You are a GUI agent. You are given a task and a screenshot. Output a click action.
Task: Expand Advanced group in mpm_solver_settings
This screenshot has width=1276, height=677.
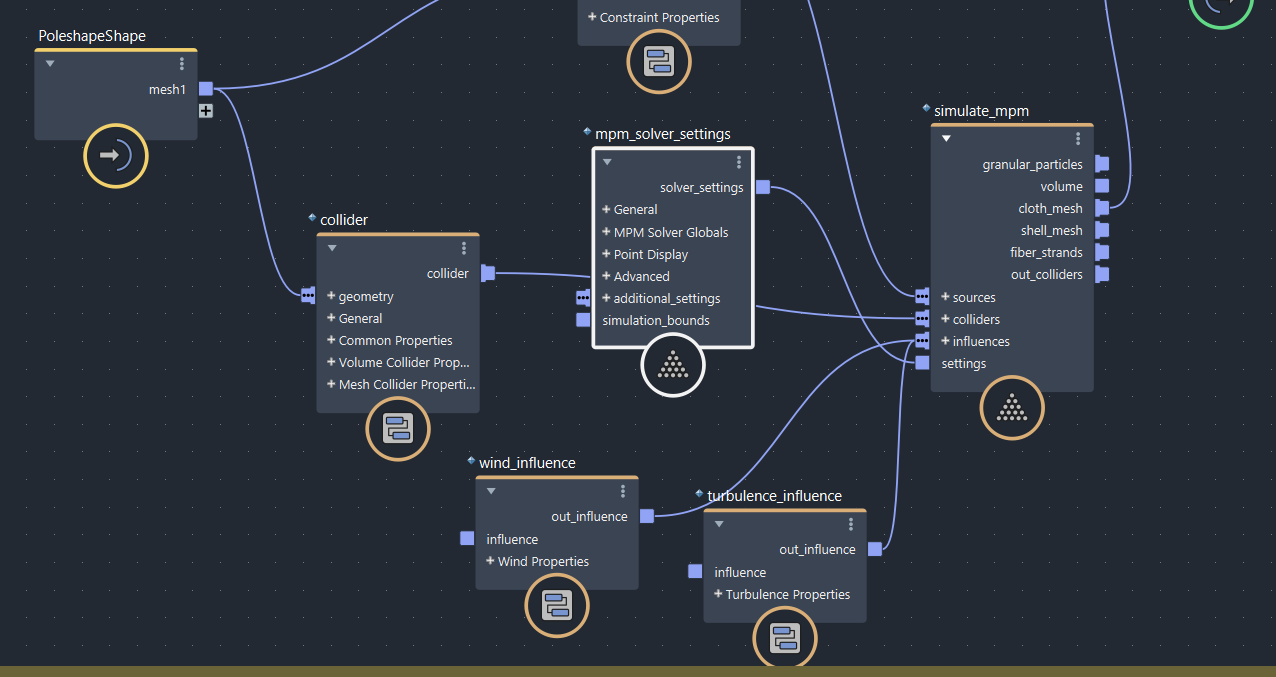606,276
